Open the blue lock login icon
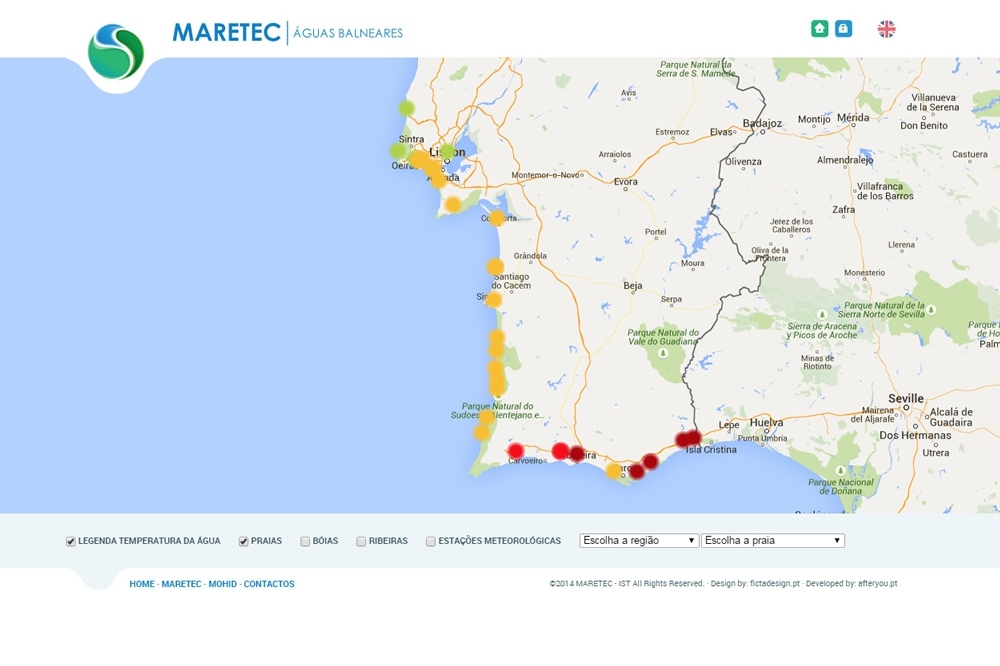 coord(843,29)
